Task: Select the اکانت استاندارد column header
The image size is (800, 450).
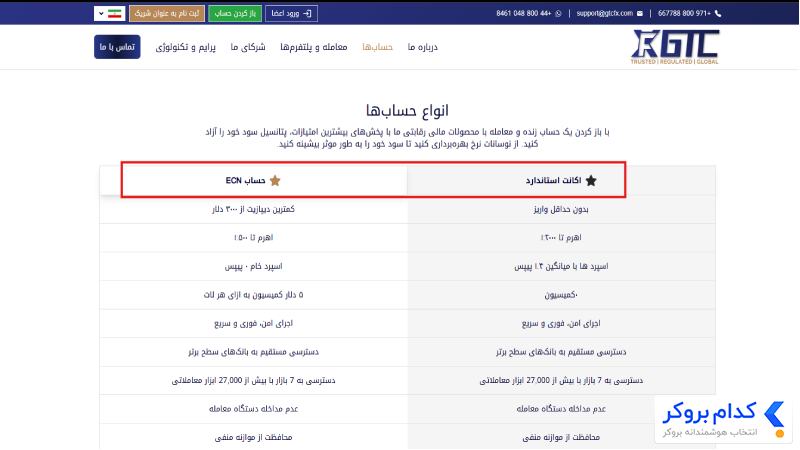Action: coord(561,181)
